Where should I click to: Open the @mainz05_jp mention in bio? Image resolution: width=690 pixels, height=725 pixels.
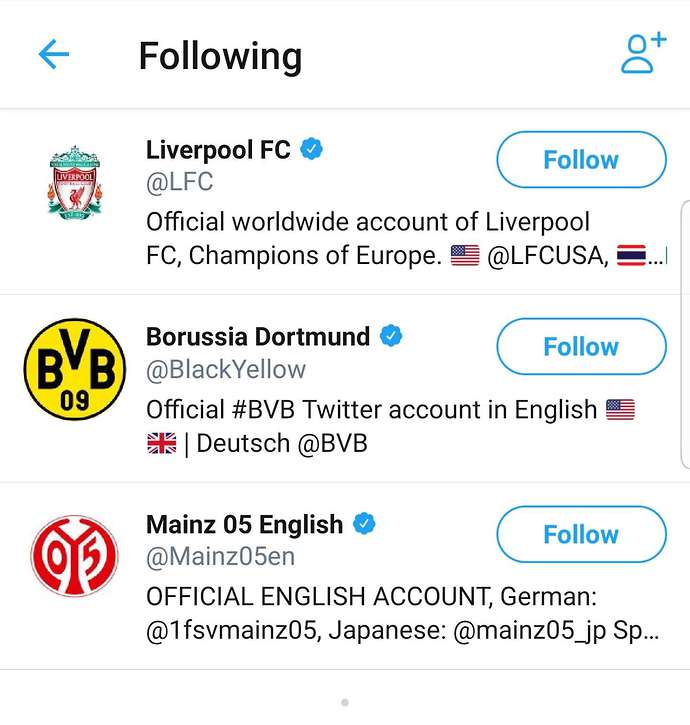click(x=530, y=631)
